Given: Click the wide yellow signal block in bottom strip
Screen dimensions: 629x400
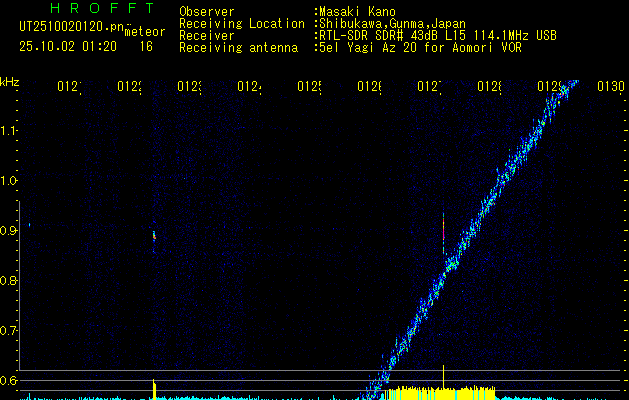Looking at the screenshot, I should pyautogui.click(x=440, y=391).
